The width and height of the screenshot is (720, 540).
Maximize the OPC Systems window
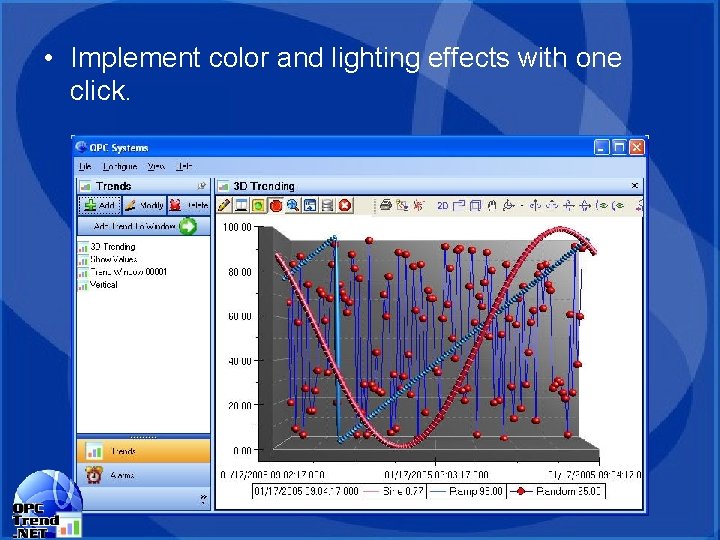619,147
